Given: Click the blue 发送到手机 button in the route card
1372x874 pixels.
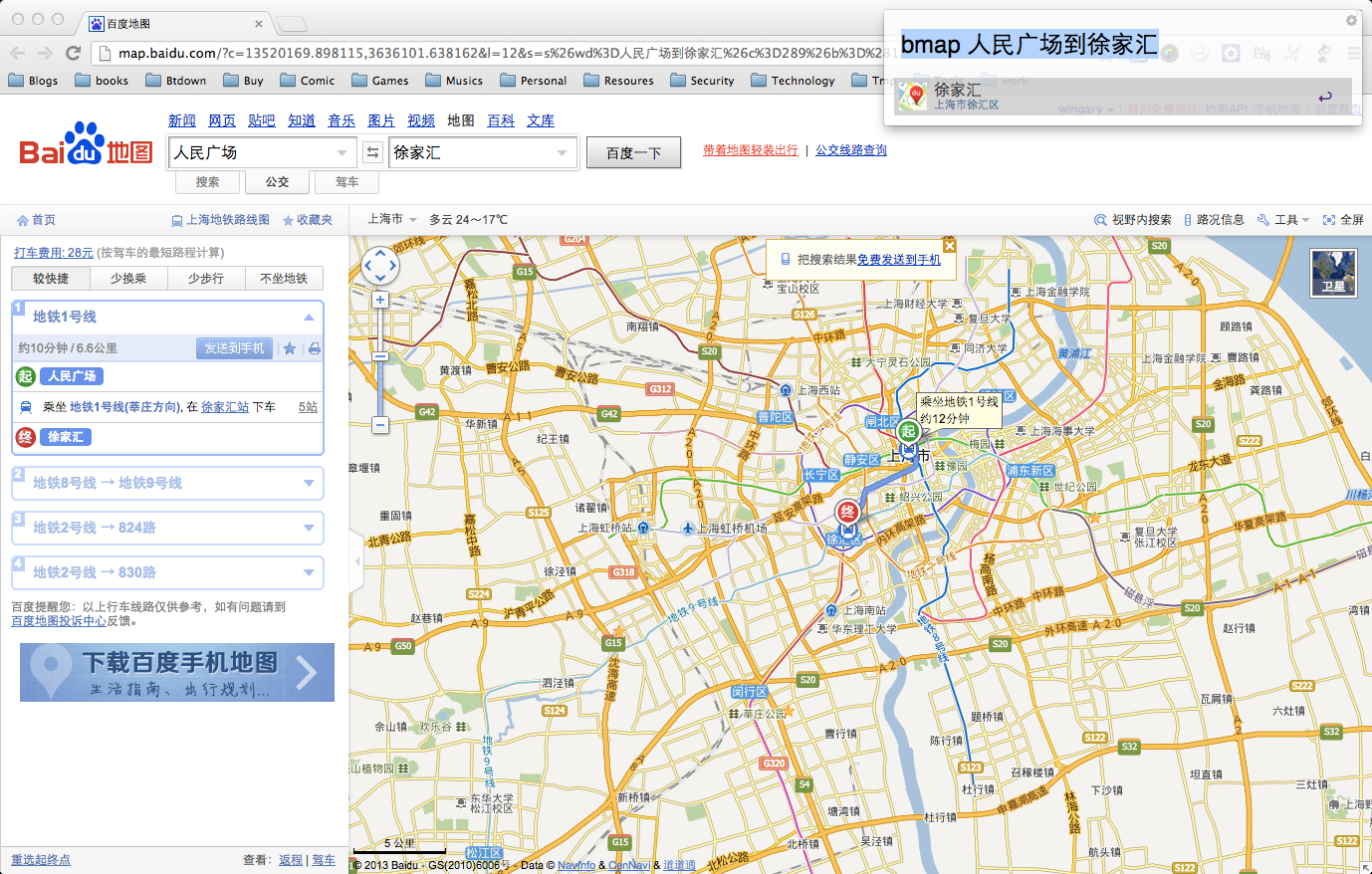Looking at the screenshot, I should click(x=234, y=348).
